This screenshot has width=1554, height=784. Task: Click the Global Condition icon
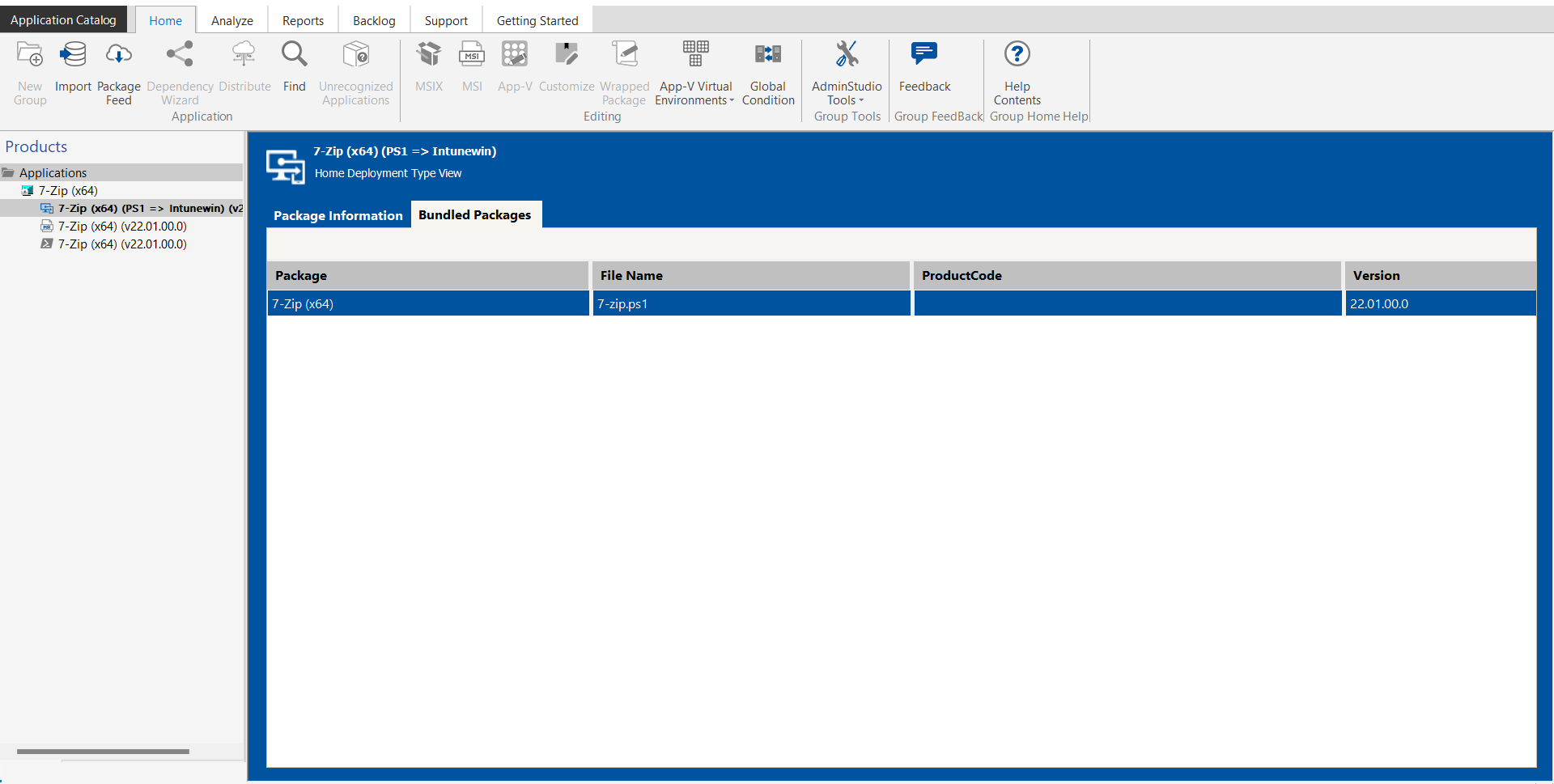coord(768,55)
